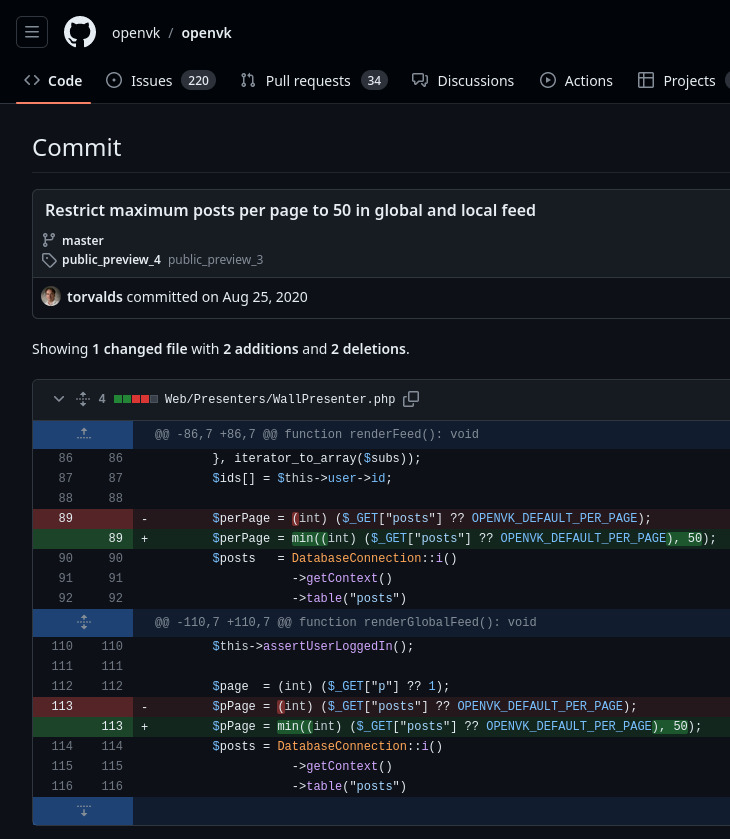Click the diffstat colored squares
Screen dimensions: 730x839
[136, 399]
